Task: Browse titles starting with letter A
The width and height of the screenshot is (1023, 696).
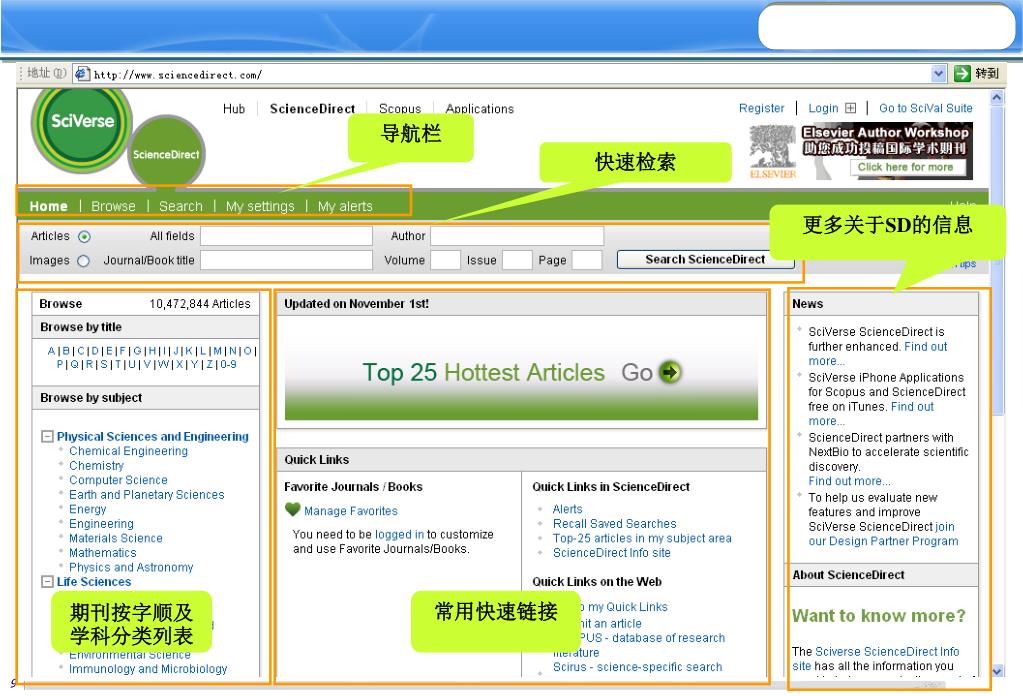Action: (x=51, y=351)
